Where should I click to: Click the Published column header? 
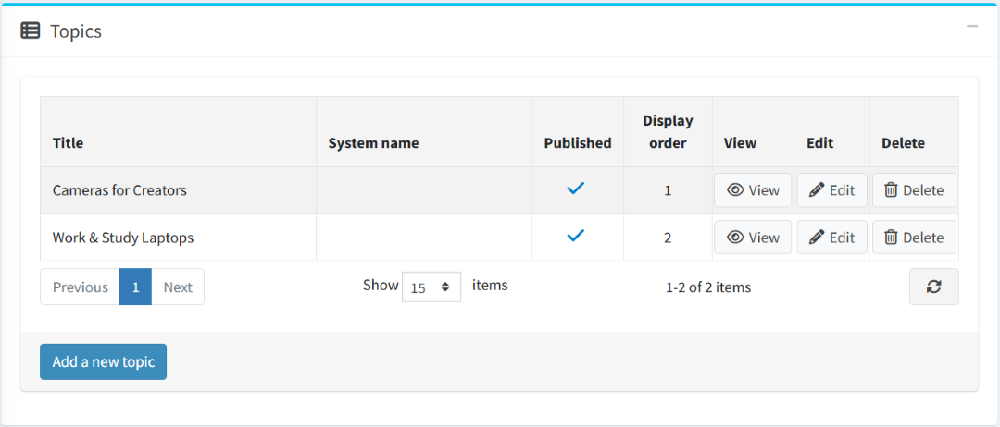click(577, 143)
